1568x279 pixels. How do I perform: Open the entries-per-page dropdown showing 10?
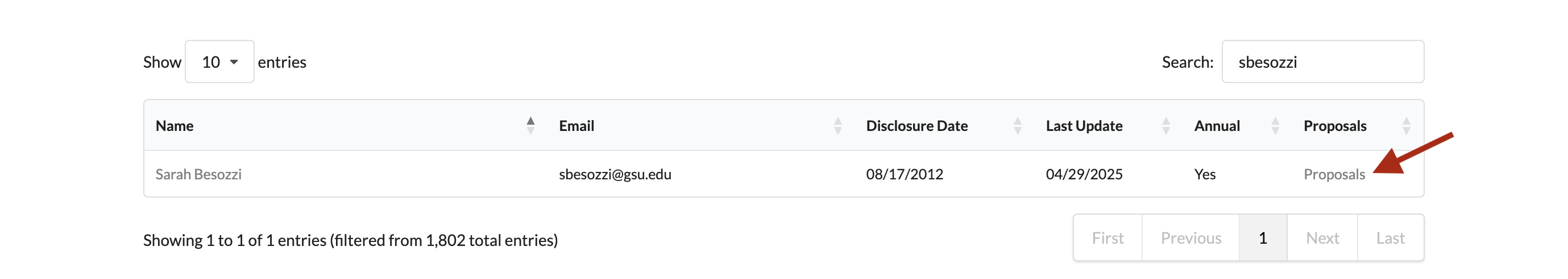219,61
